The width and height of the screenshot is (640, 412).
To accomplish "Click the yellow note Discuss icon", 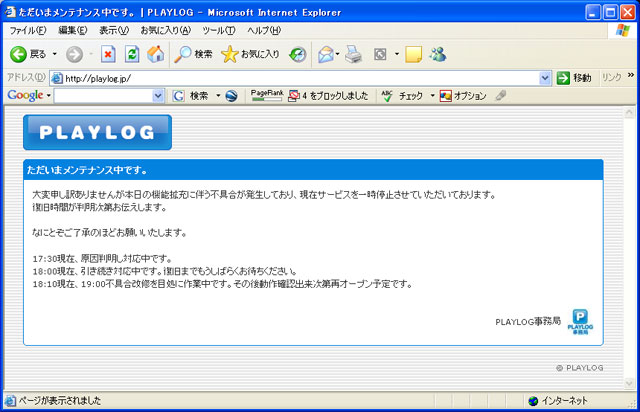I will click(413, 54).
